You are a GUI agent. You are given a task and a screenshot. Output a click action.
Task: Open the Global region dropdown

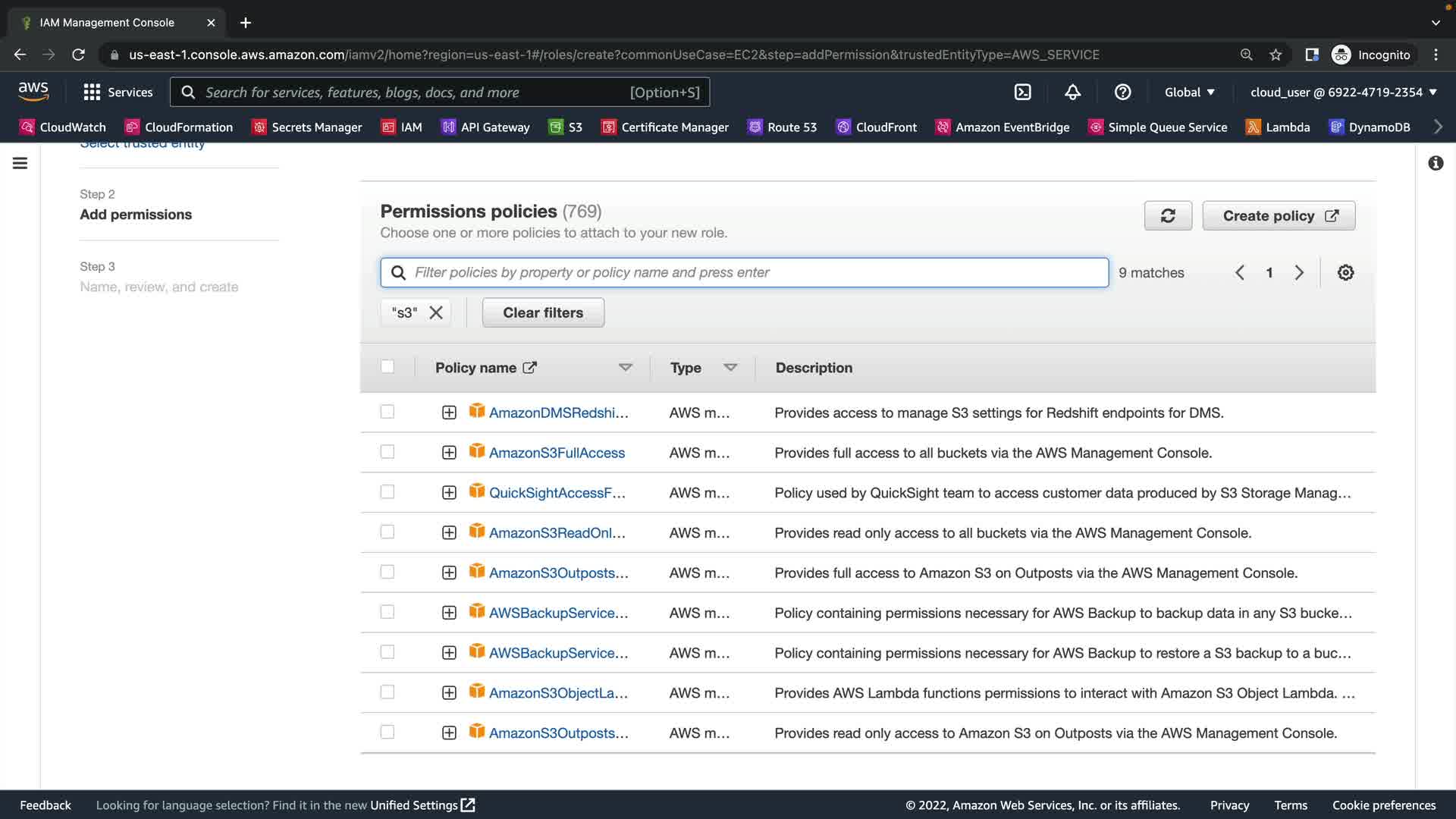pyautogui.click(x=1189, y=92)
